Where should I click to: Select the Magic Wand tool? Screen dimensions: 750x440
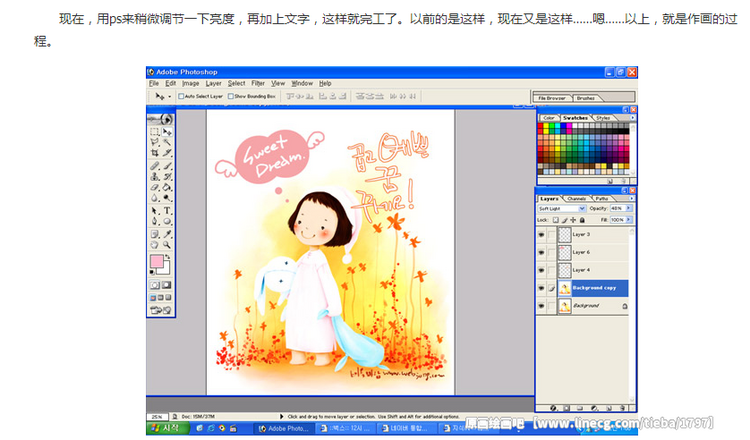pyautogui.click(x=167, y=142)
